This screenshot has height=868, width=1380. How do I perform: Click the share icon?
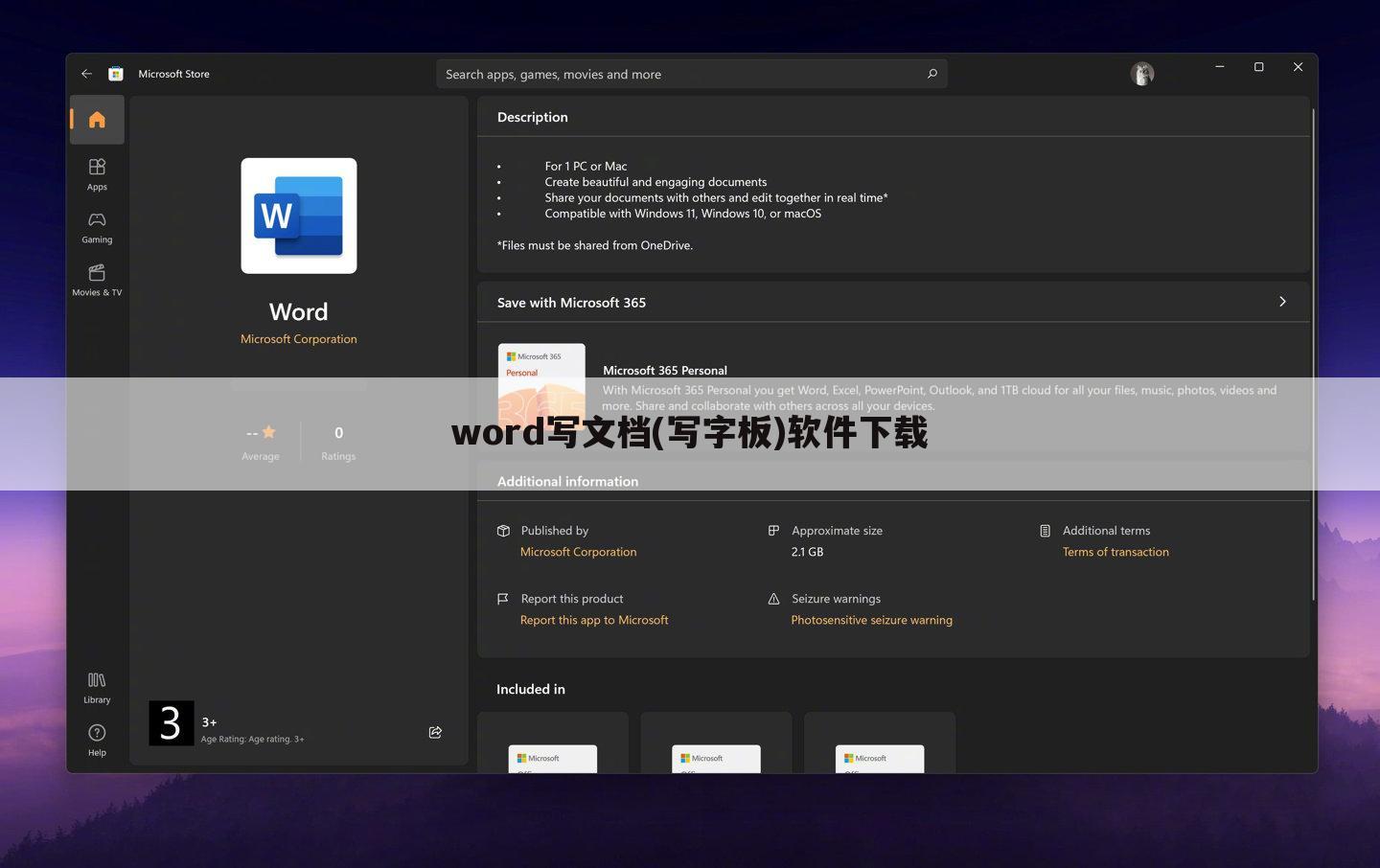pos(435,732)
